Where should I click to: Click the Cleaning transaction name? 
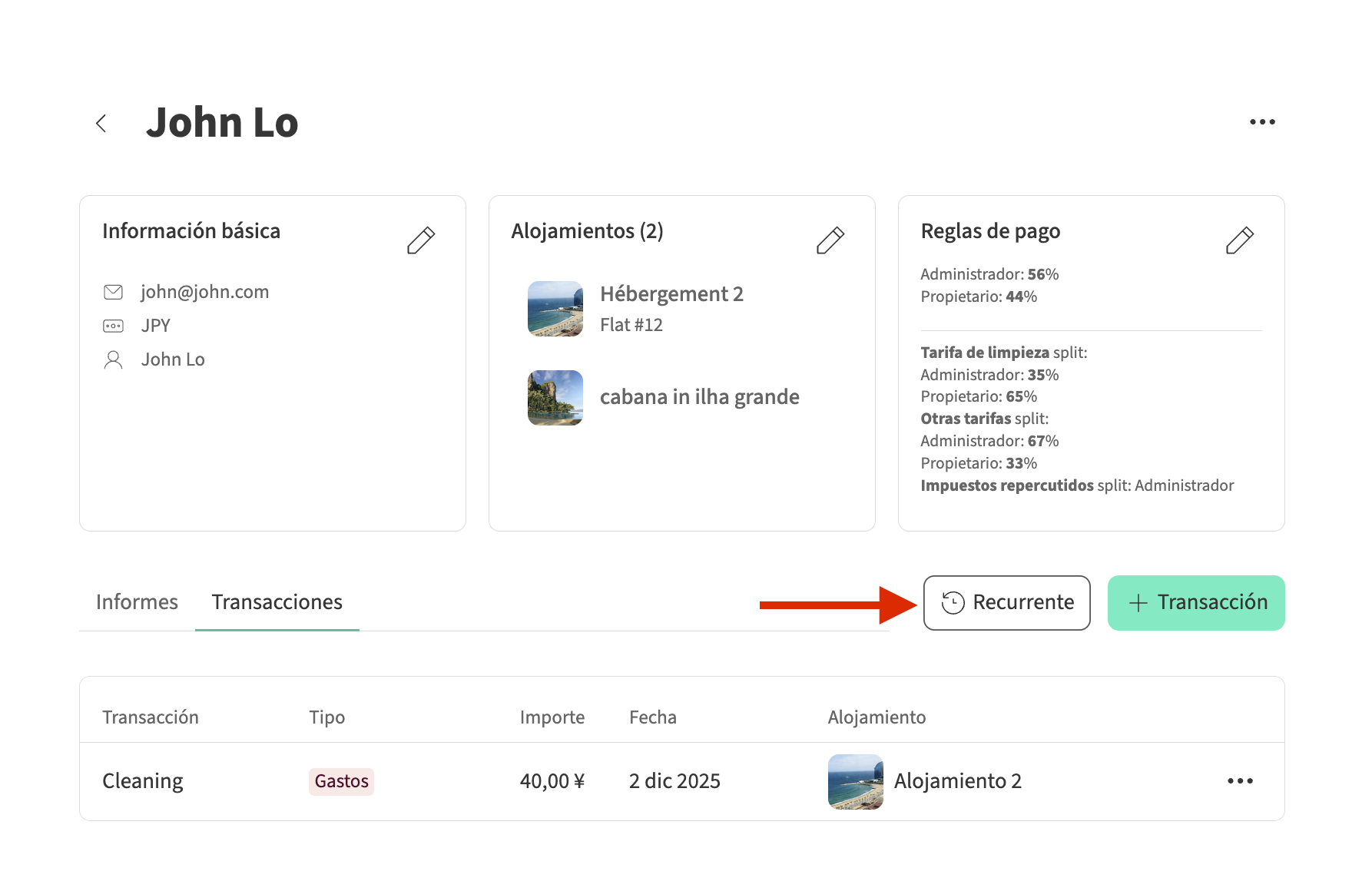[143, 781]
